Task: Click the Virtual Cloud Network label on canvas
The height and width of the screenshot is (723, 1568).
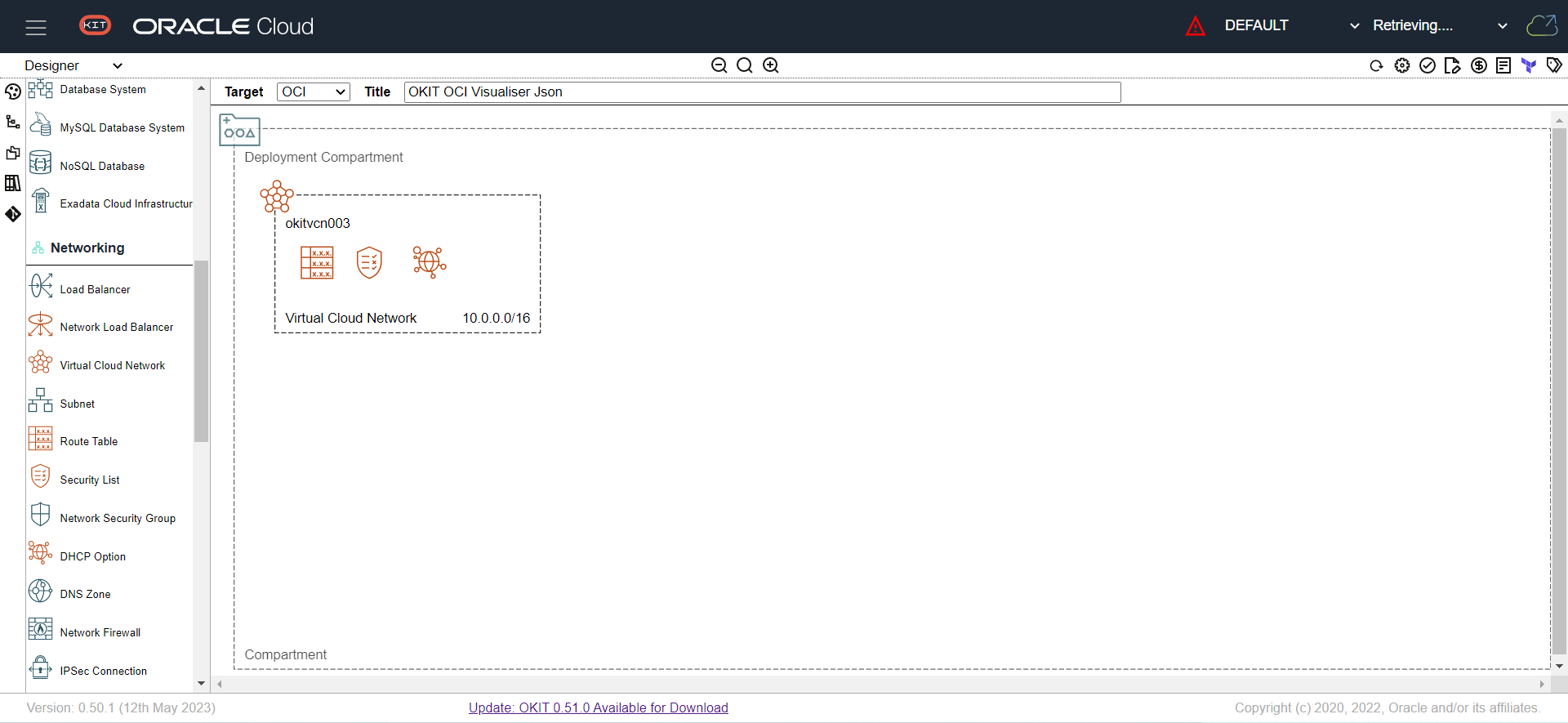Action: tap(351, 318)
